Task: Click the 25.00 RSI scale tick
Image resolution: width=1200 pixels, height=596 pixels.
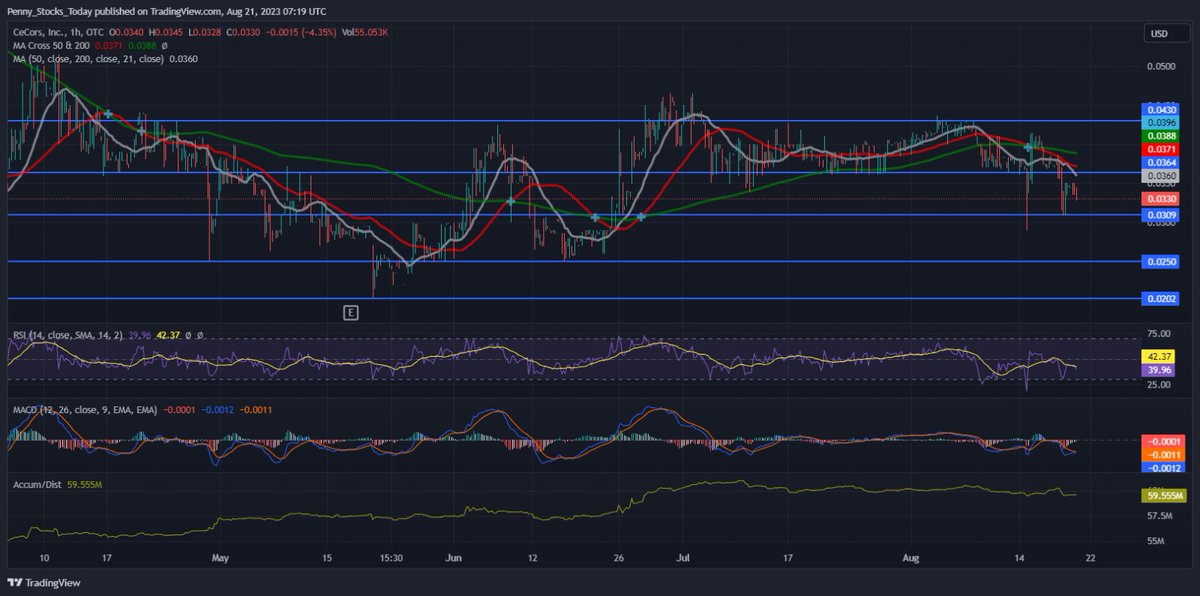Action: pos(1160,385)
